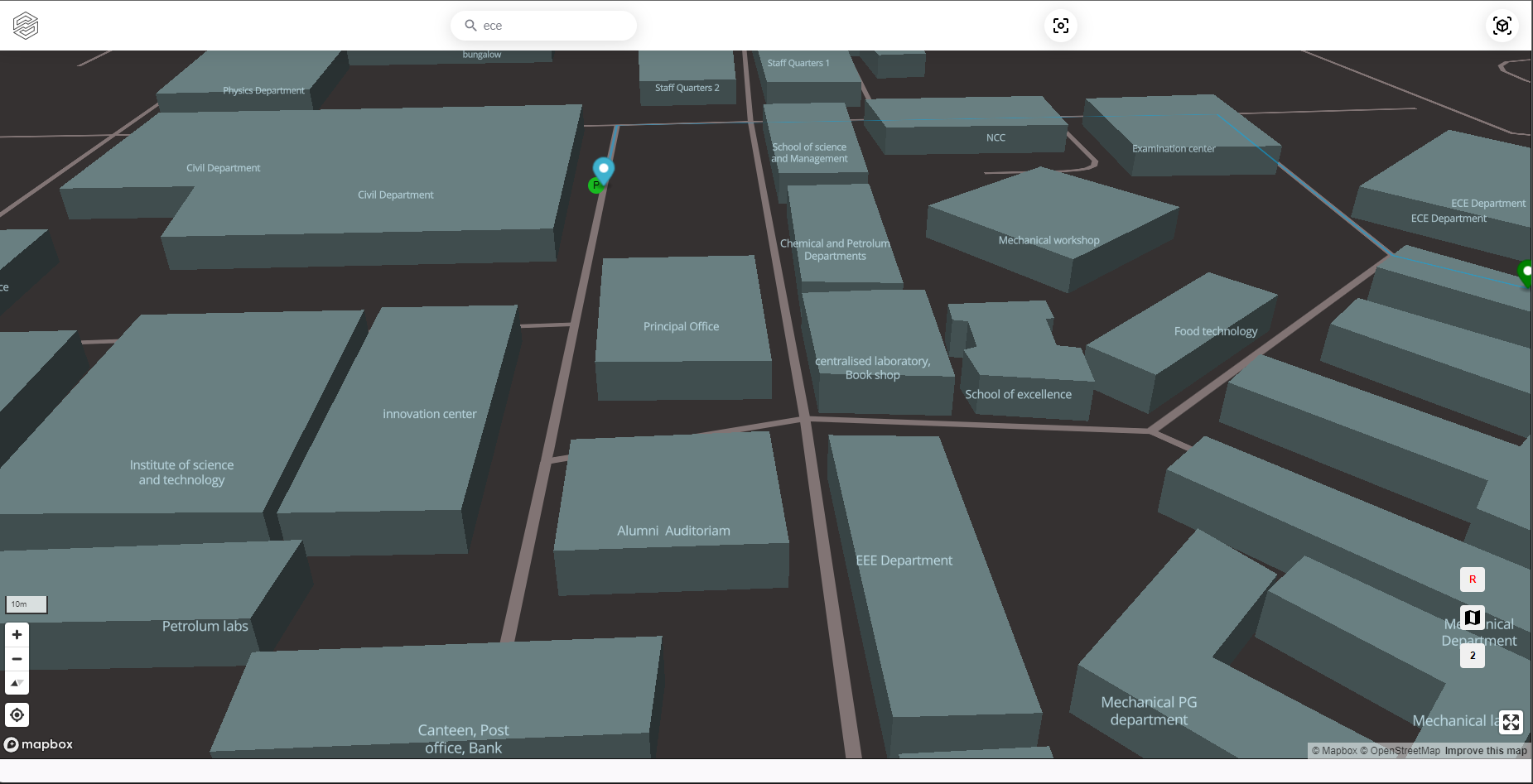Open the focus scan icon in header
Image resolution: width=1533 pixels, height=784 pixels.
coord(1061,26)
